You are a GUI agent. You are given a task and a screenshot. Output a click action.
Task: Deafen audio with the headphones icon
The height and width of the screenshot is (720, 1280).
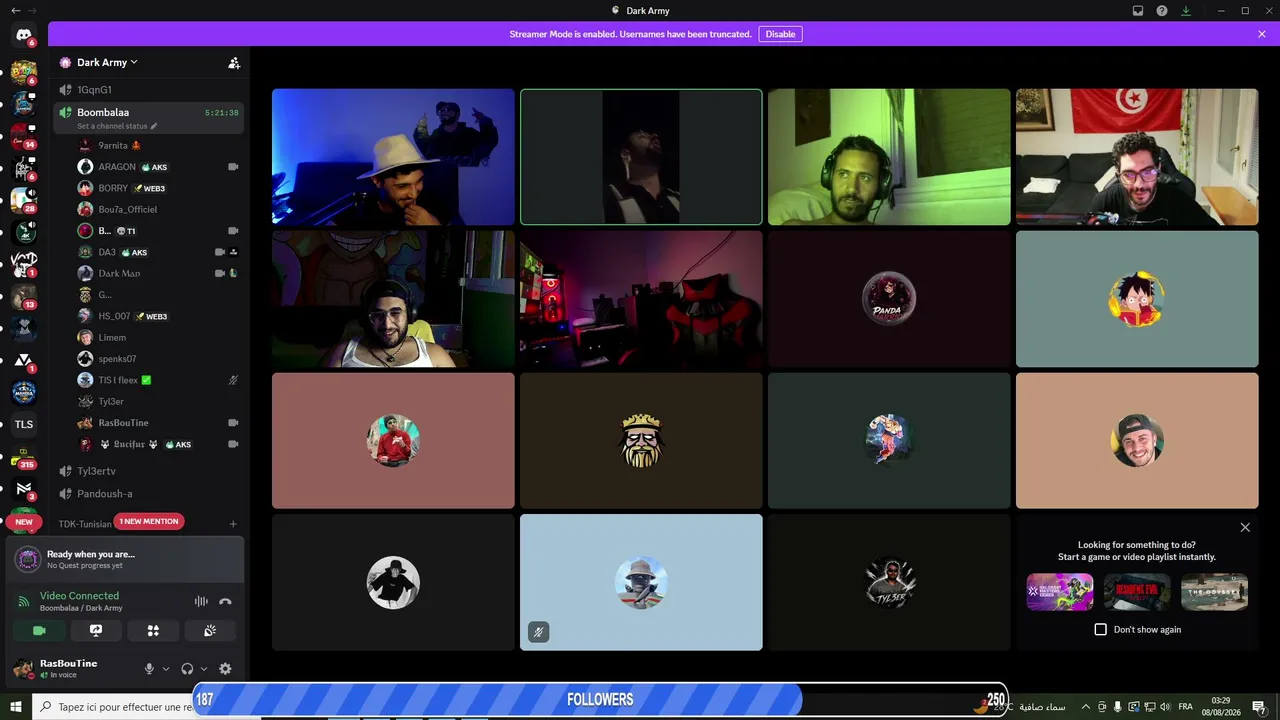[187, 669]
